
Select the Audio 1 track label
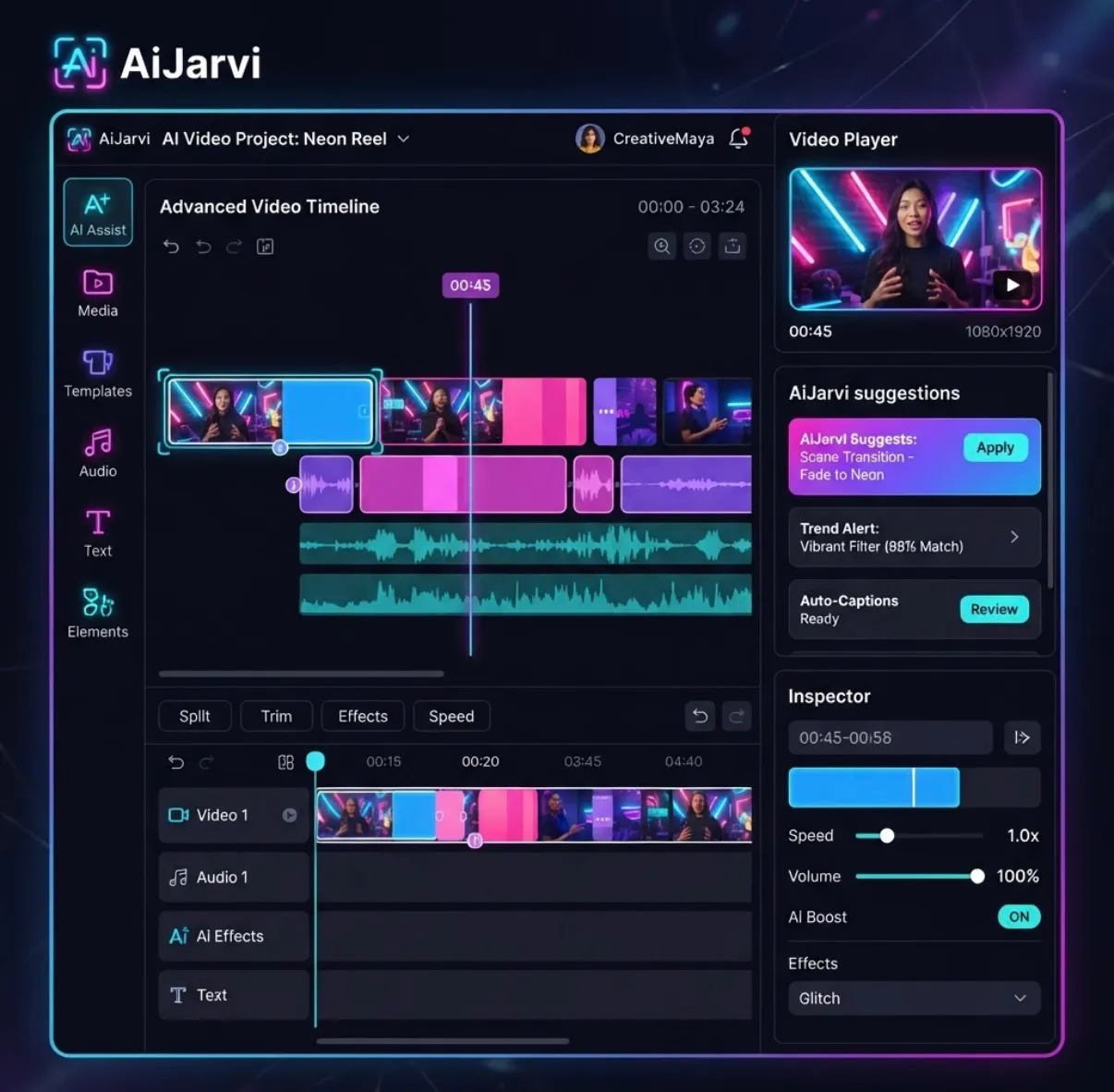tap(234, 878)
